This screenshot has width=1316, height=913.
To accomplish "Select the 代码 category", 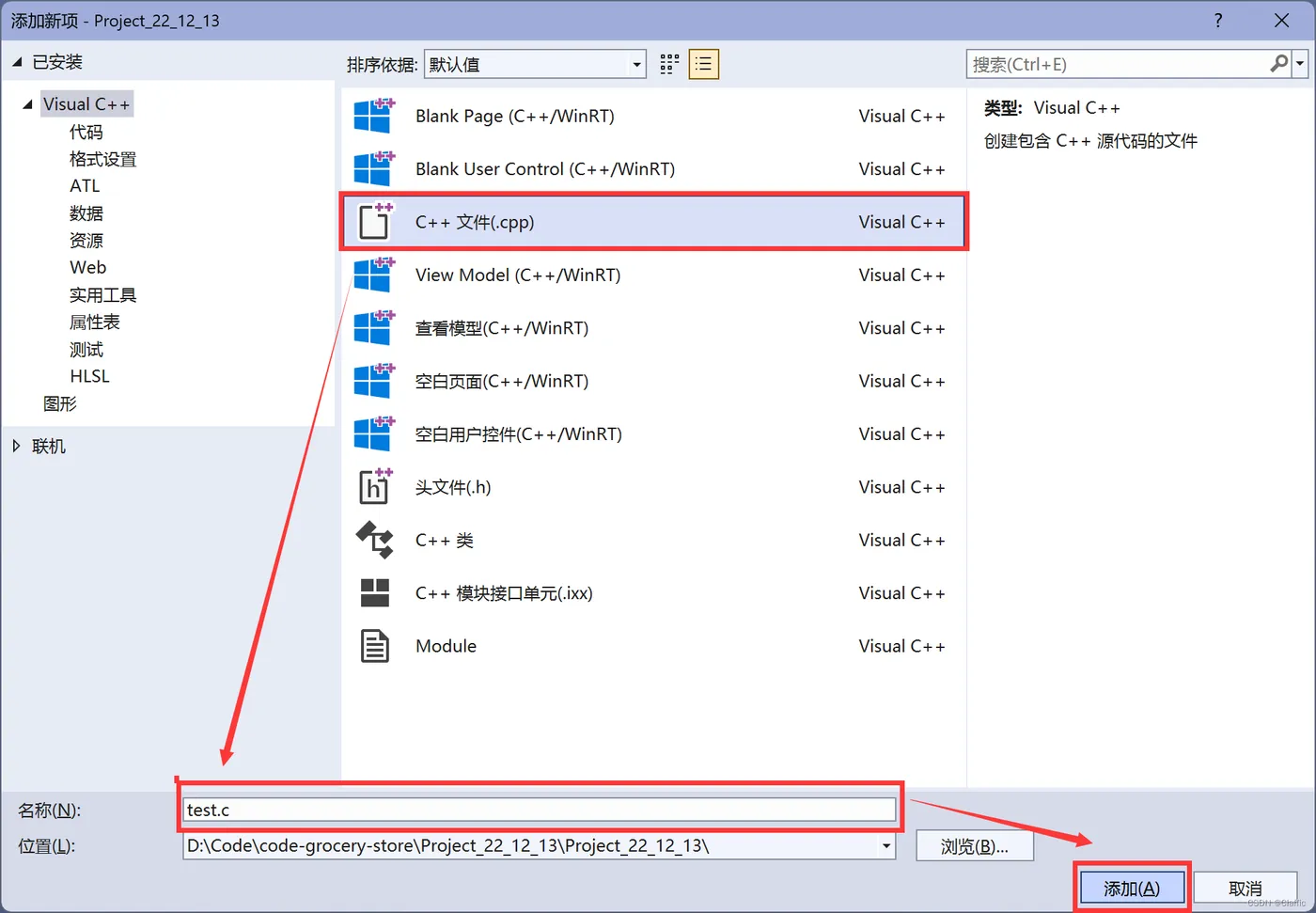I will pyautogui.click(x=86, y=132).
